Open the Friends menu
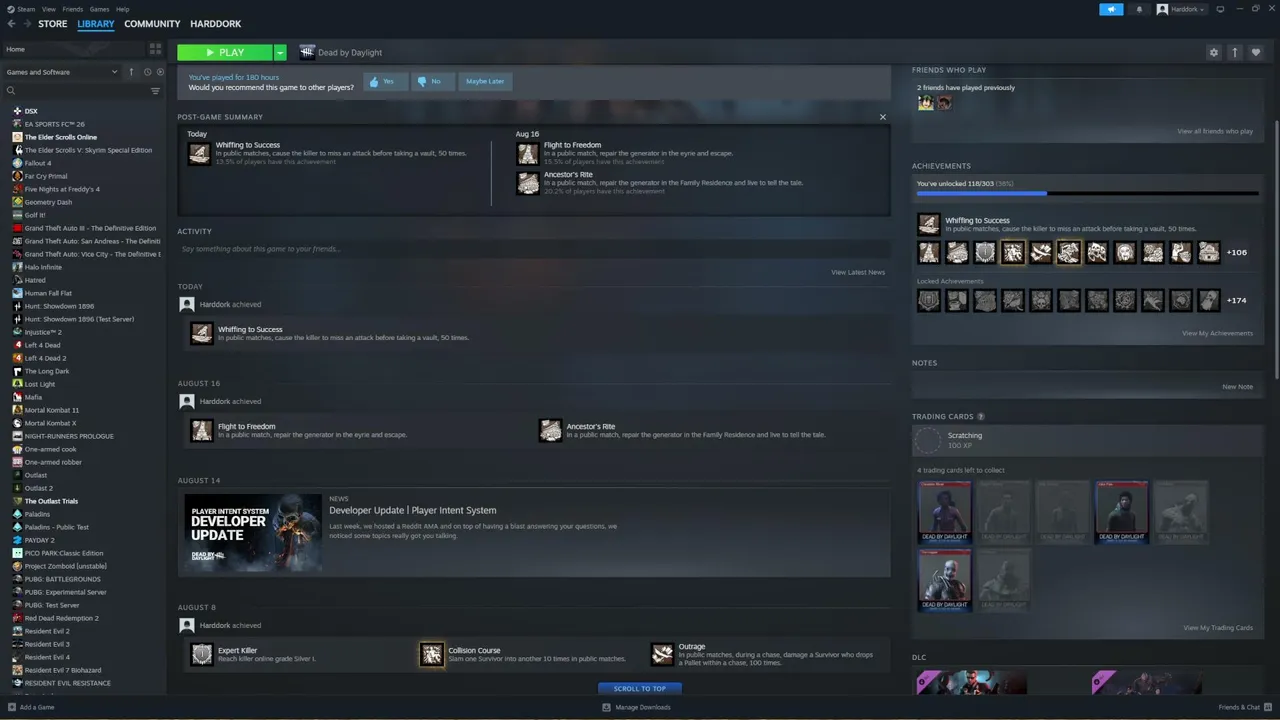 click(x=73, y=9)
